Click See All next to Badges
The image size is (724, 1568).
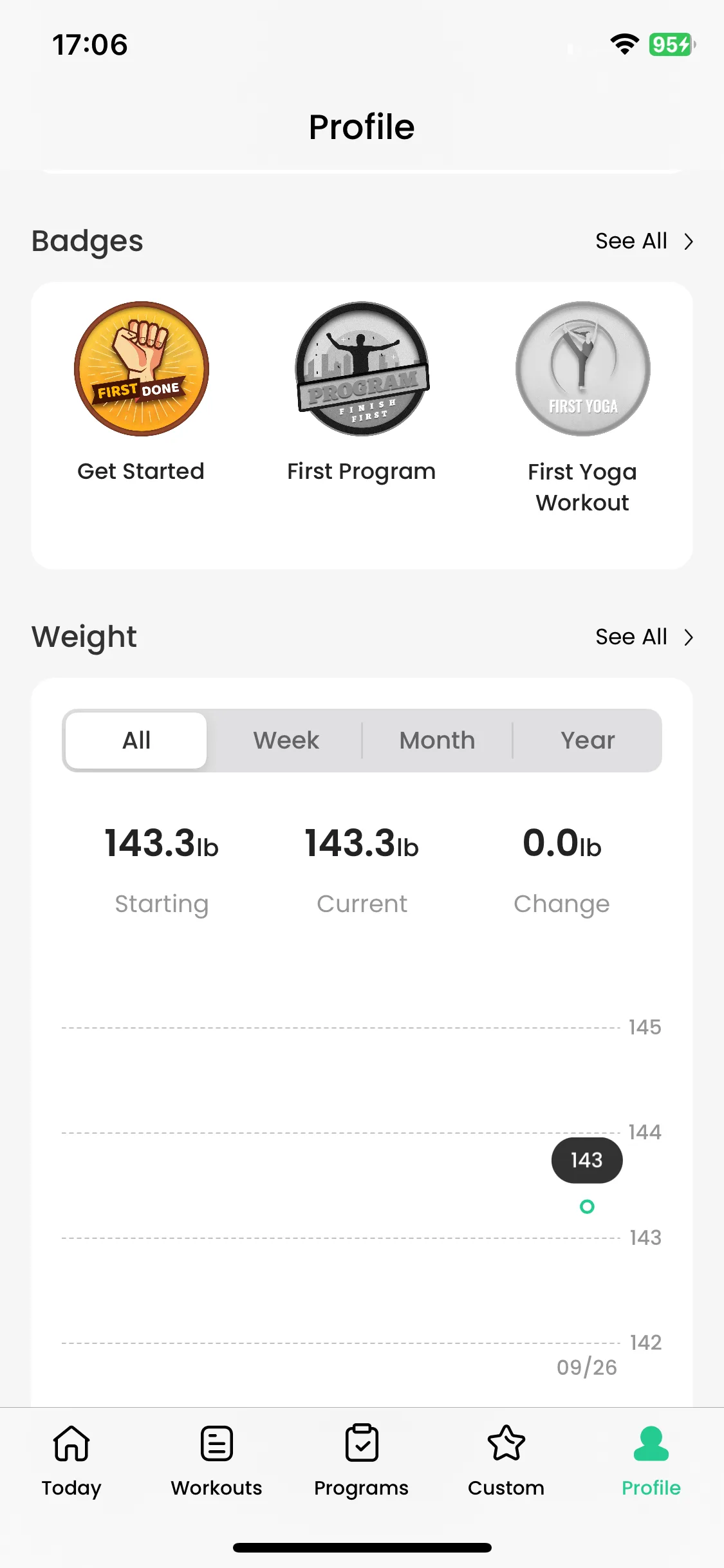click(631, 241)
